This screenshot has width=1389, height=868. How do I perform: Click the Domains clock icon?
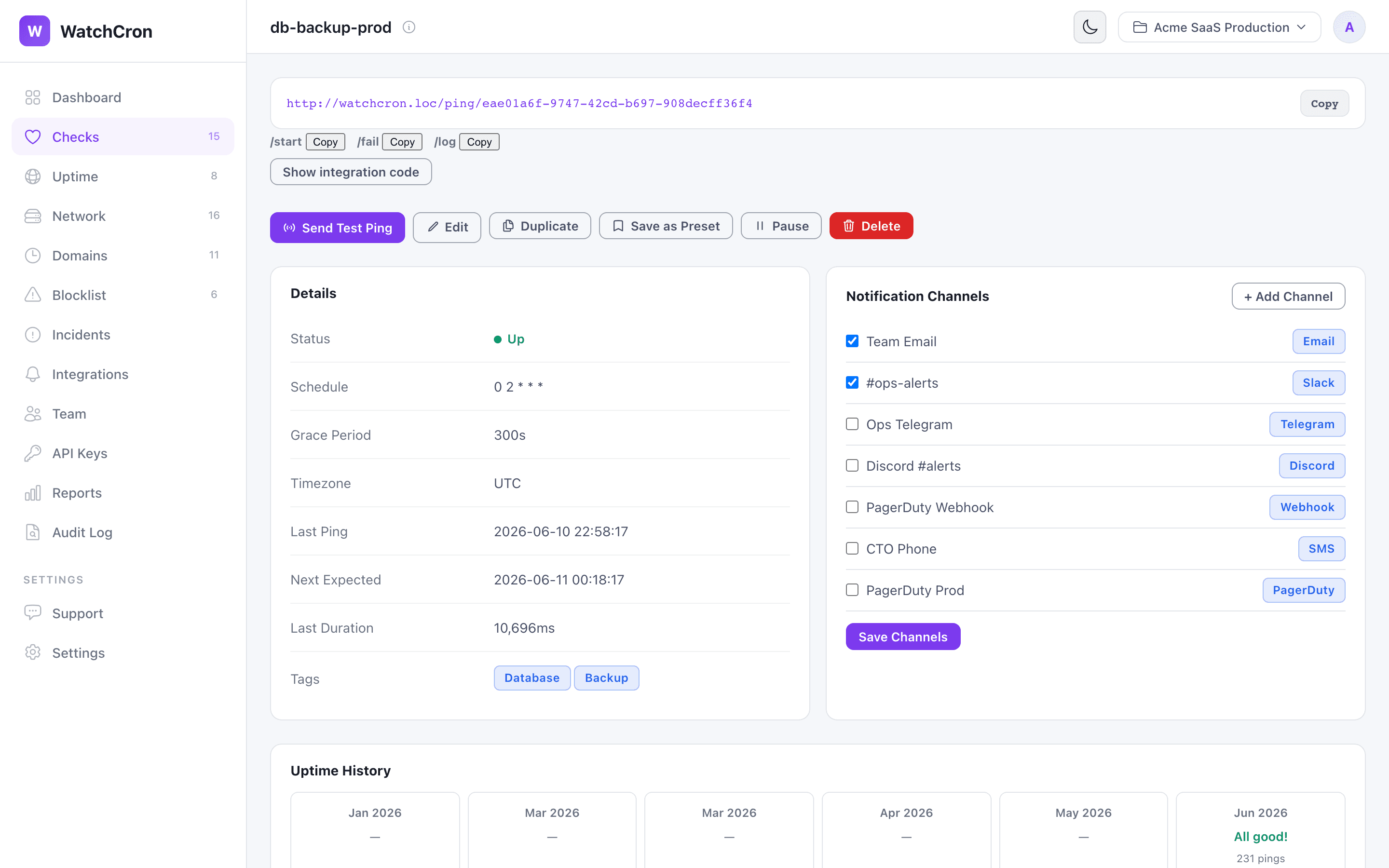click(33, 256)
